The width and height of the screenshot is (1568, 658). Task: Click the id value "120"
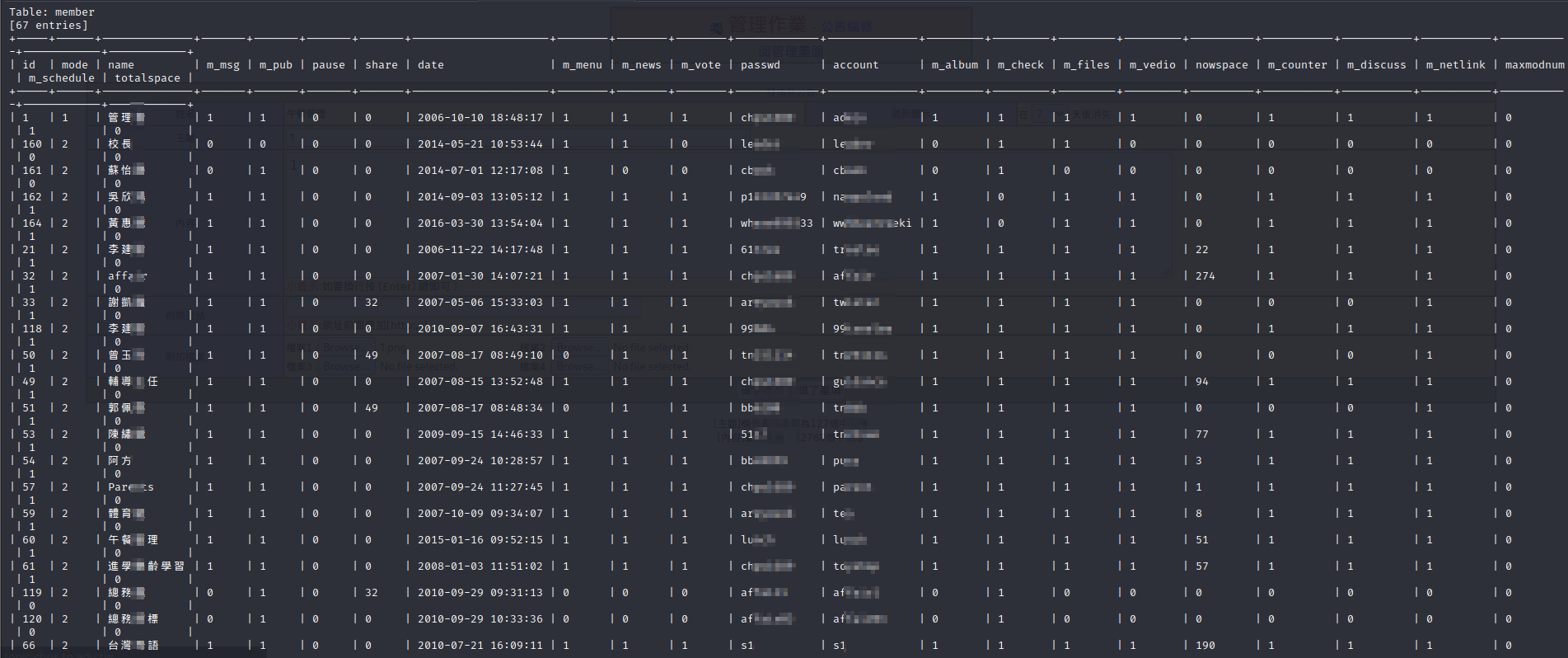pos(32,619)
